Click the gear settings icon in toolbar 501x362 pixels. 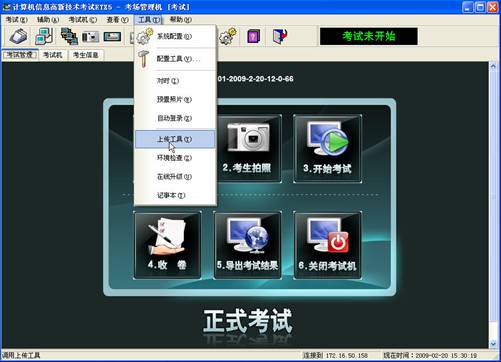pyautogui.click(x=228, y=36)
